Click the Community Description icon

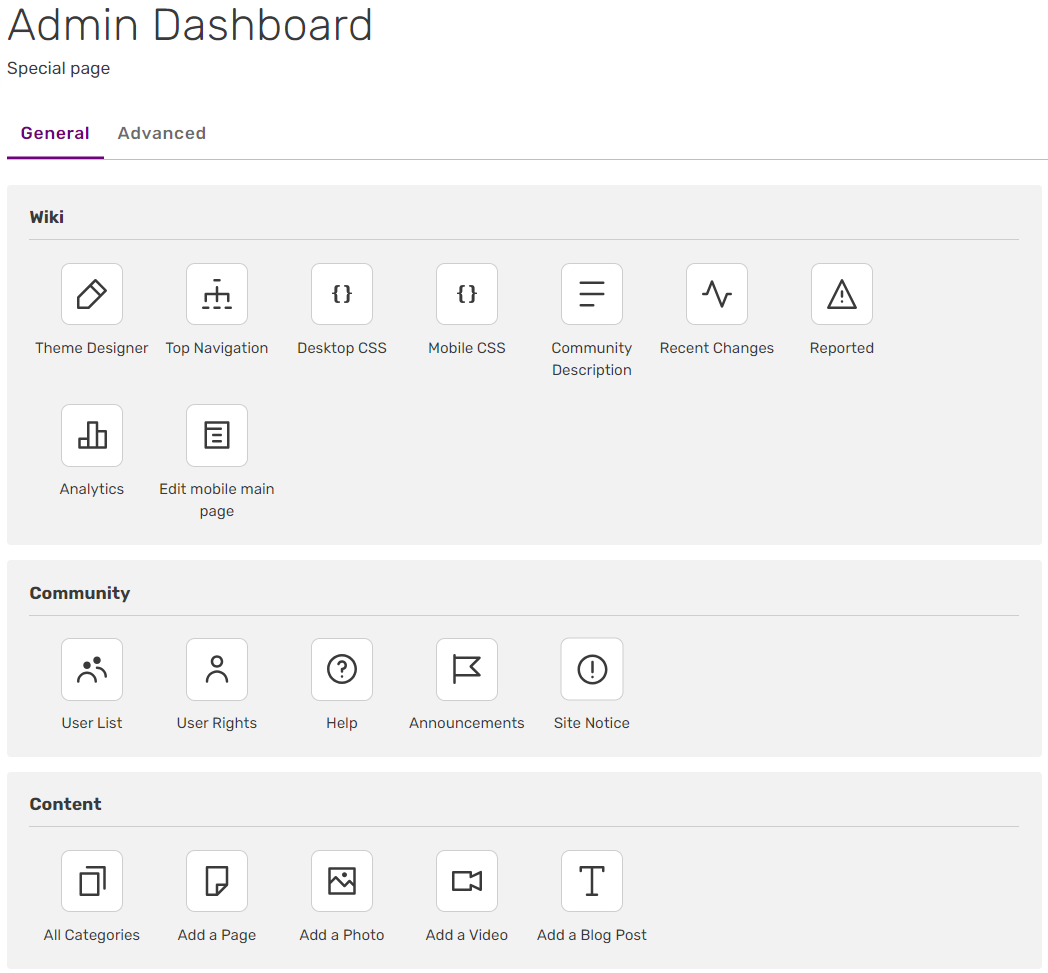pyautogui.click(x=592, y=294)
